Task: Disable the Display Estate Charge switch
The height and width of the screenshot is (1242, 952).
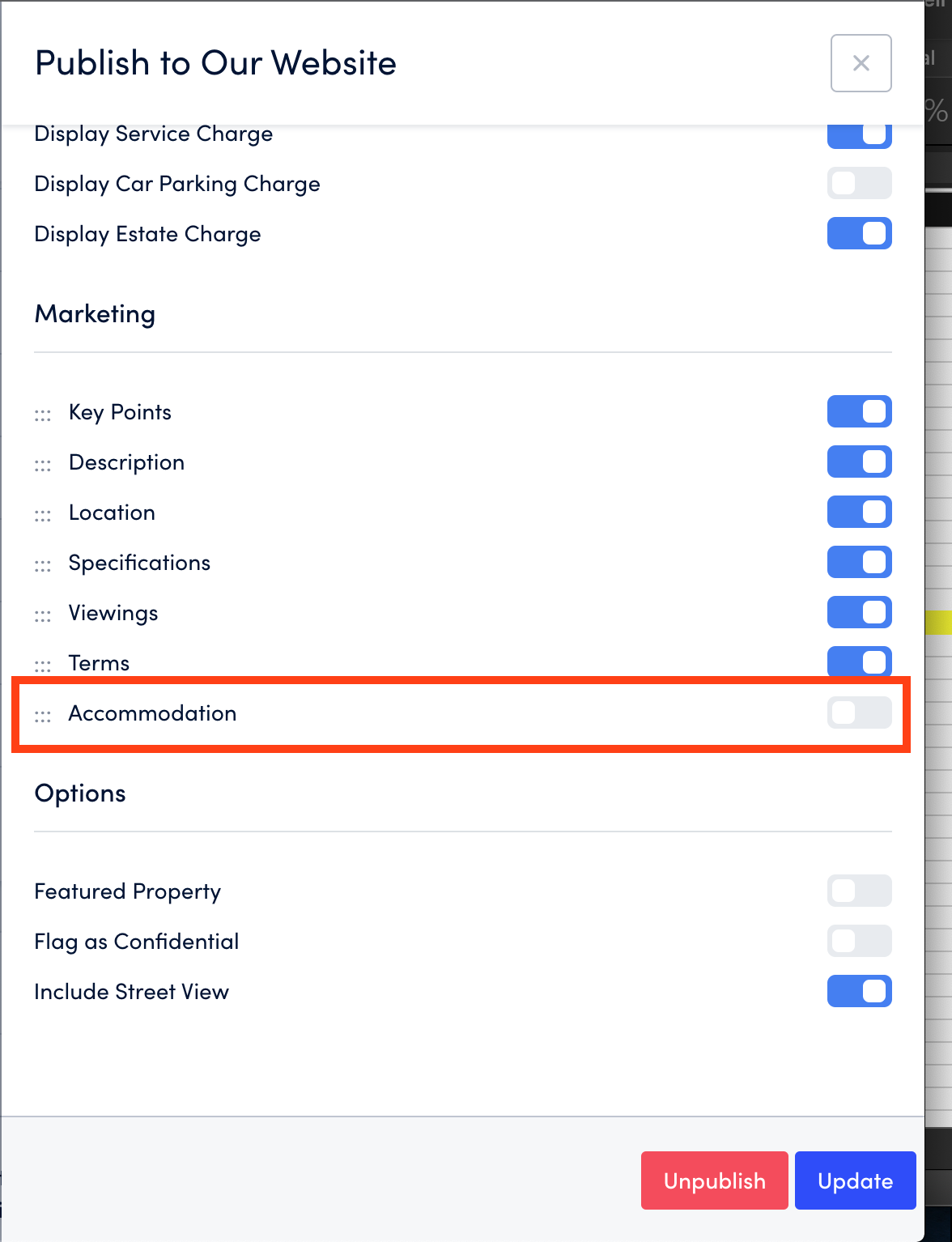Action: coord(859,233)
